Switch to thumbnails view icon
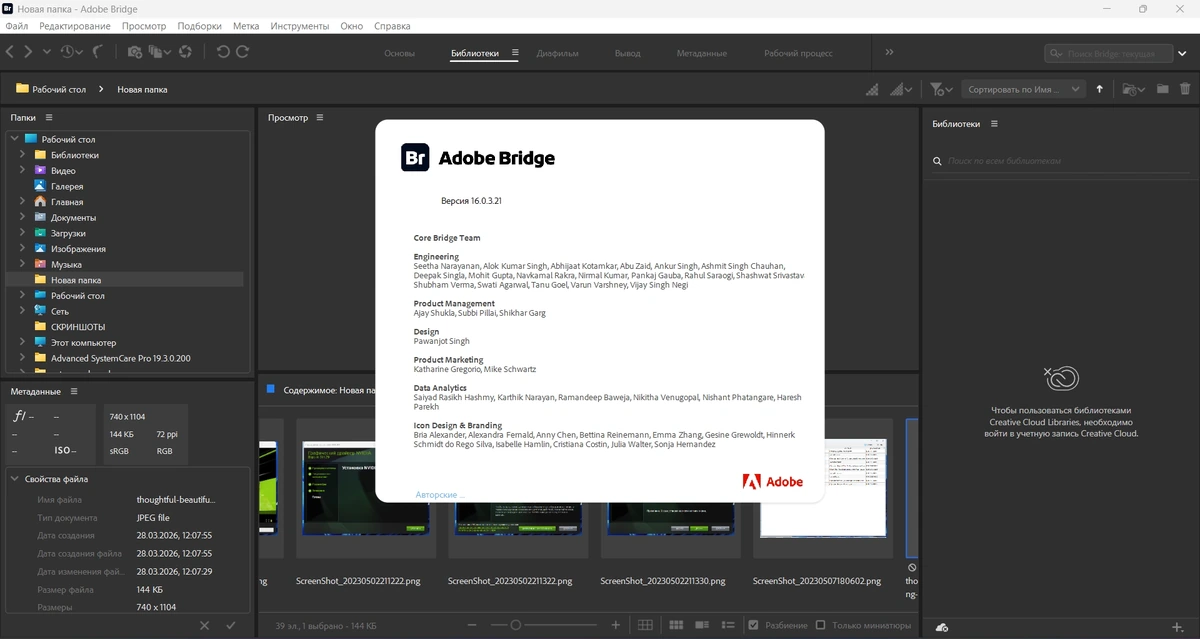 point(676,625)
